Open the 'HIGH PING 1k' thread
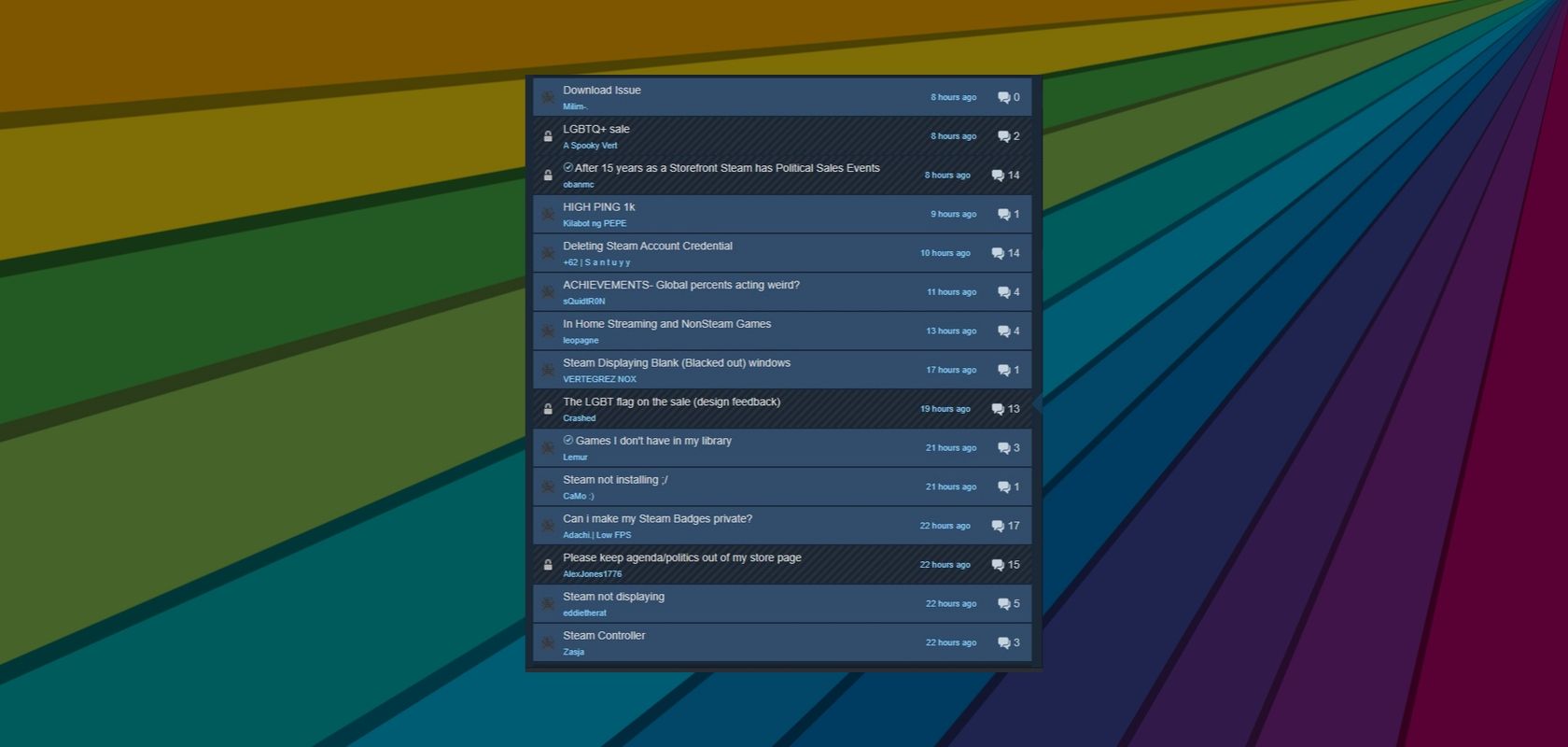The image size is (1568, 747). (599, 207)
